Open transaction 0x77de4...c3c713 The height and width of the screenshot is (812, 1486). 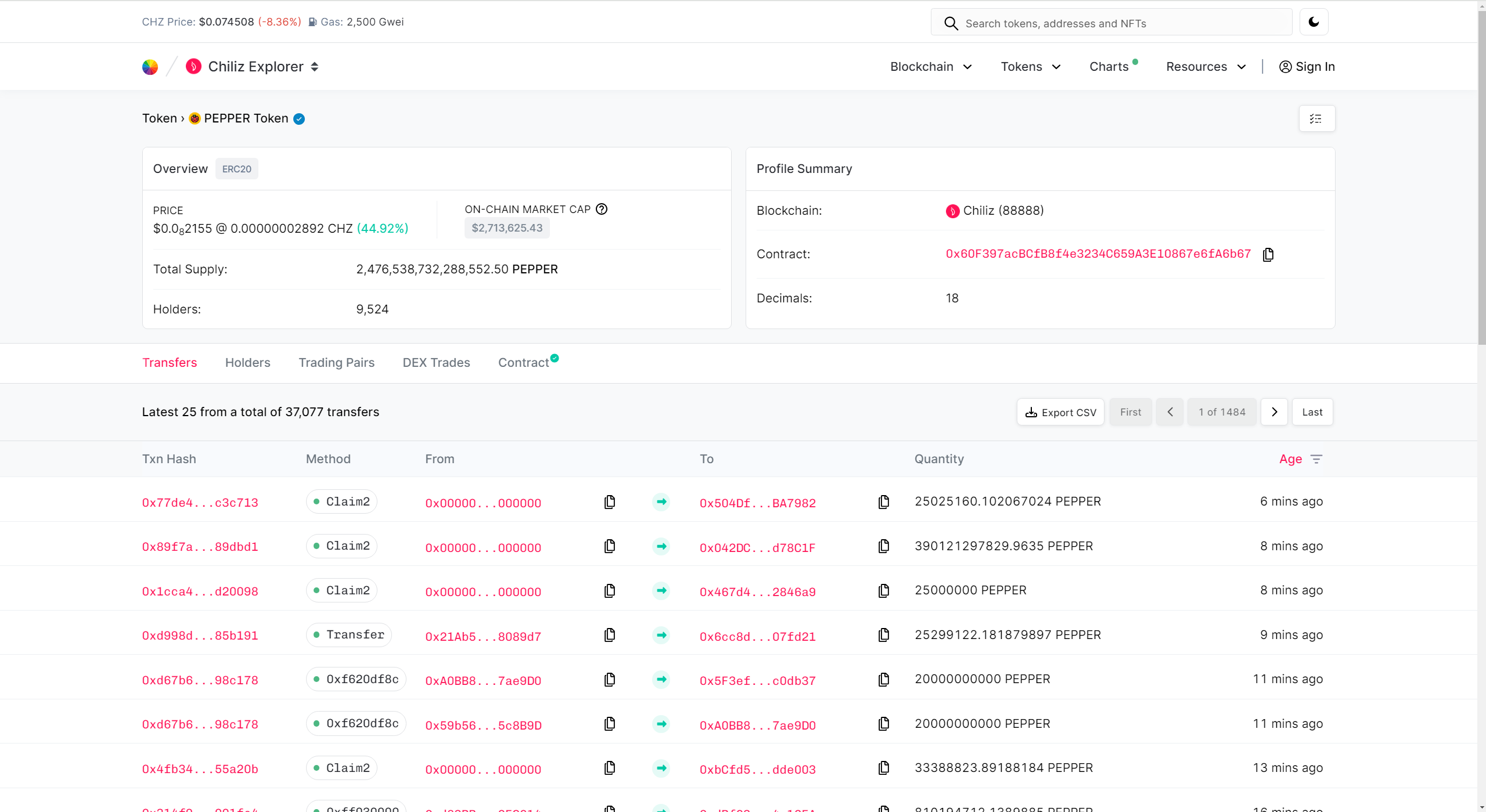(200, 503)
